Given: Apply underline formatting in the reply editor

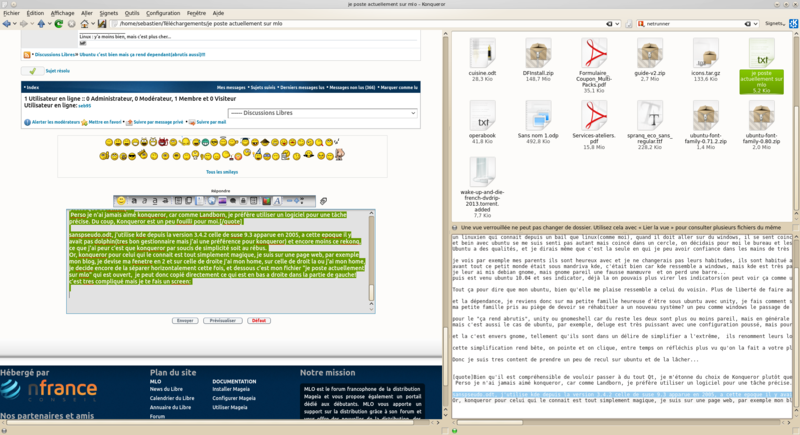Looking at the screenshot, I should (x=155, y=201).
